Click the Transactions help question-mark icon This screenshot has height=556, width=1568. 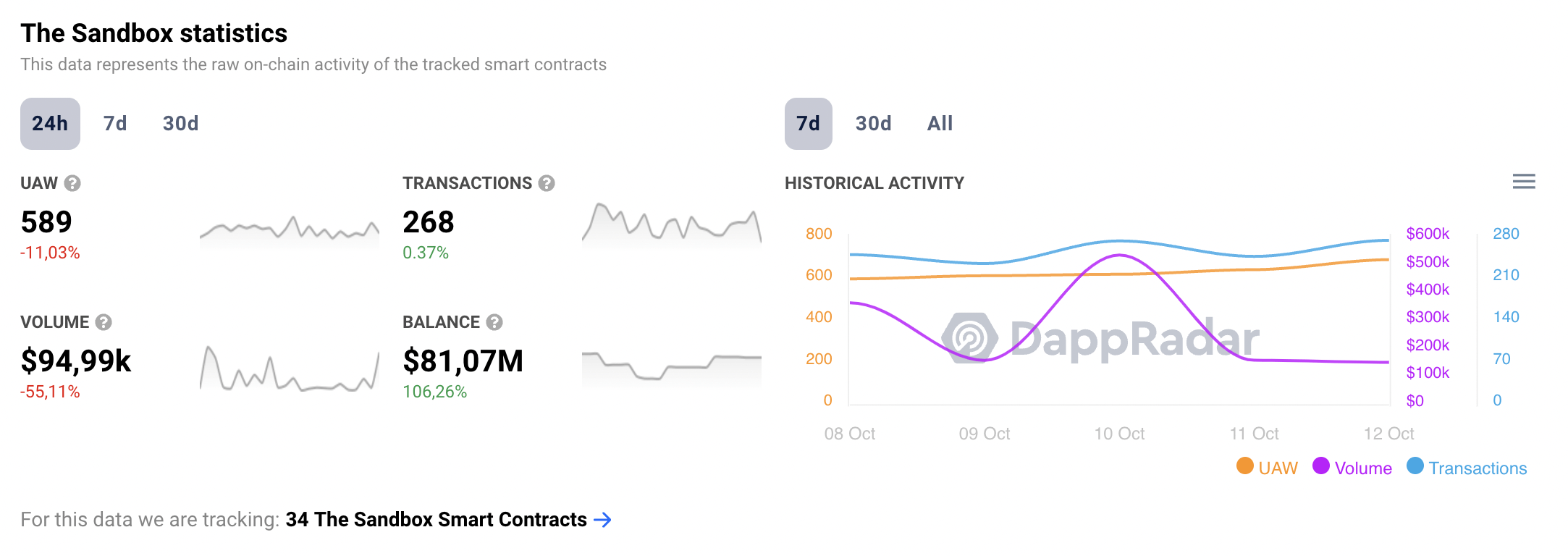coord(547,183)
